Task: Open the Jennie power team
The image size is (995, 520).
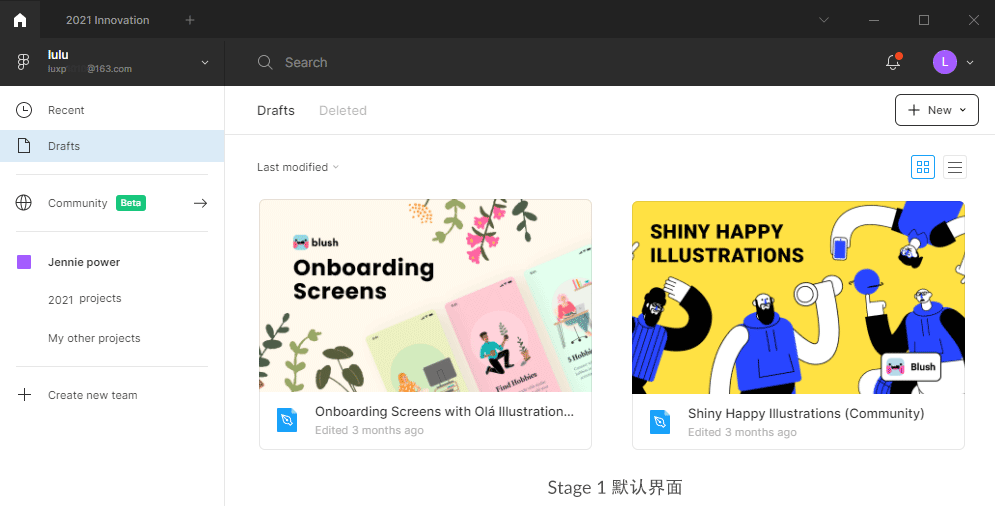Action: click(x=84, y=262)
